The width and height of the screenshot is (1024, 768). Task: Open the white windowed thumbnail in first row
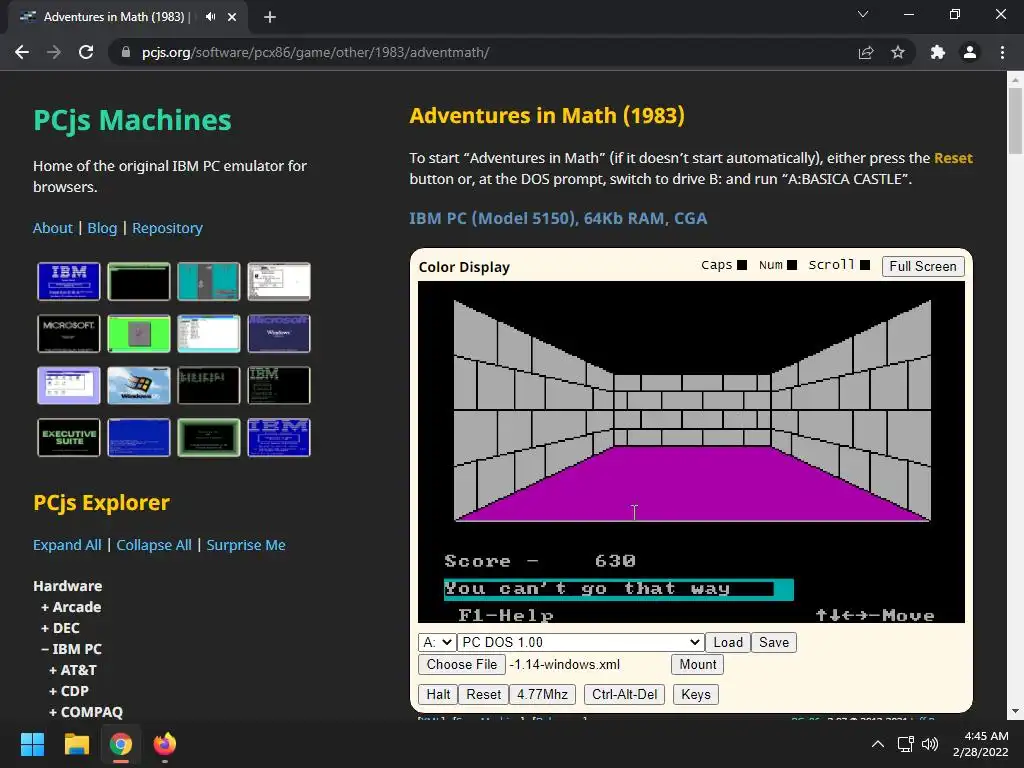279,281
